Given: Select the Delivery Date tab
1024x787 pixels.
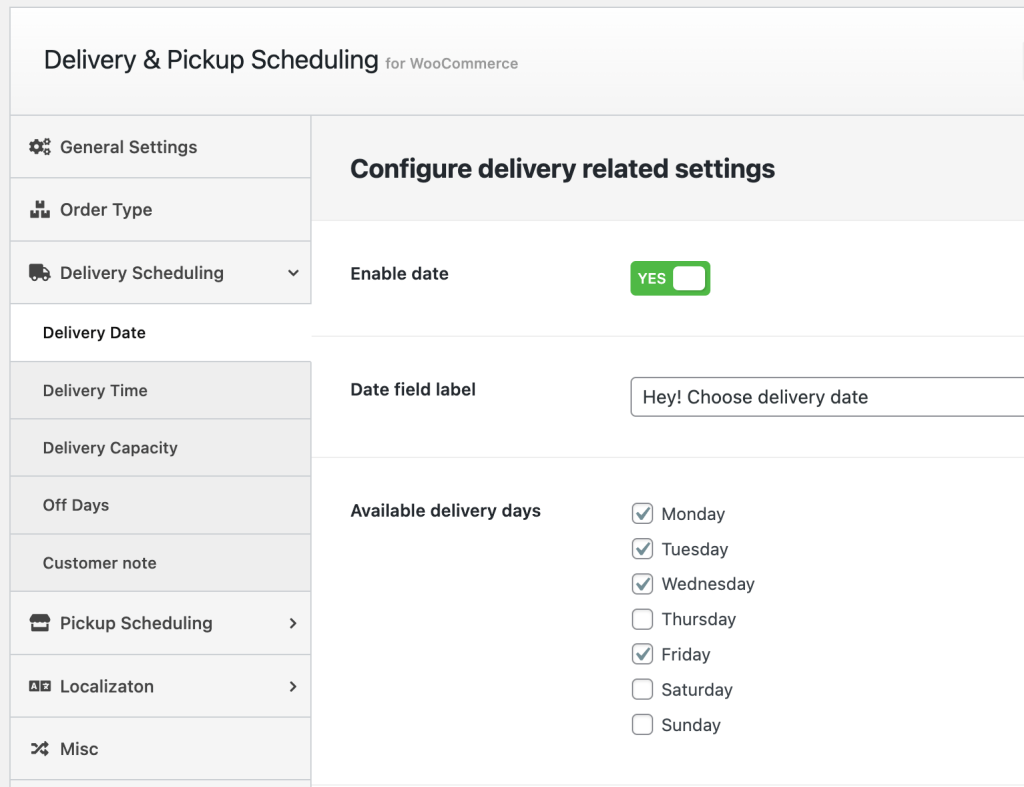Looking at the screenshot, I should [94, 332].
